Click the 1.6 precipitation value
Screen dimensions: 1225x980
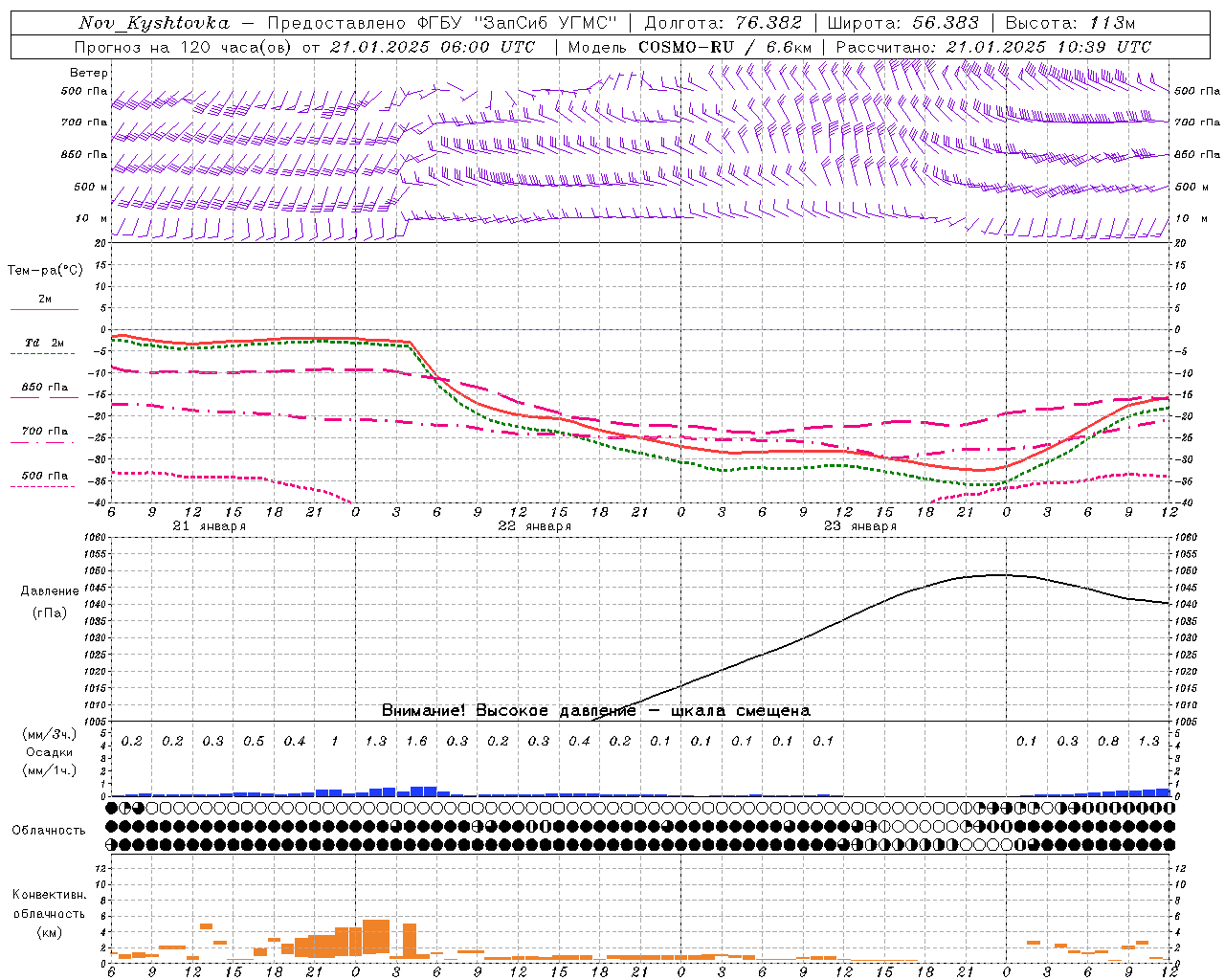[x=416, y=741]
